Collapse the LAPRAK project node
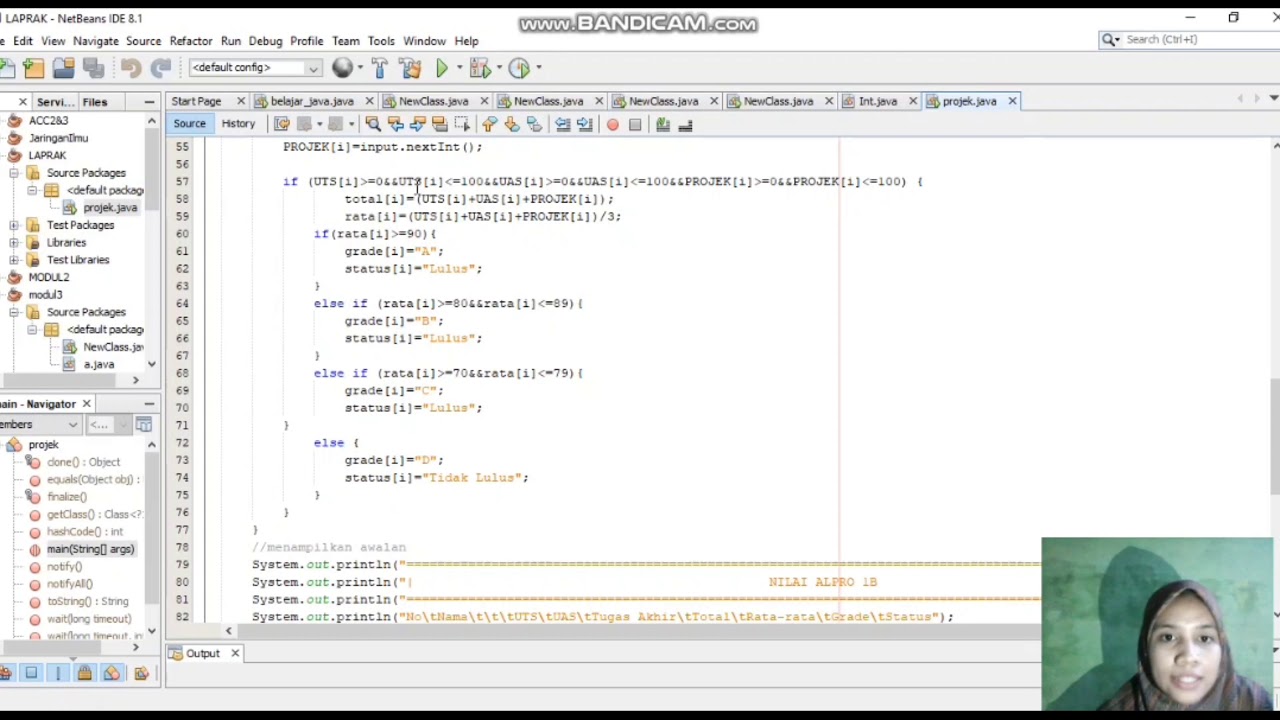 (14, 155)
